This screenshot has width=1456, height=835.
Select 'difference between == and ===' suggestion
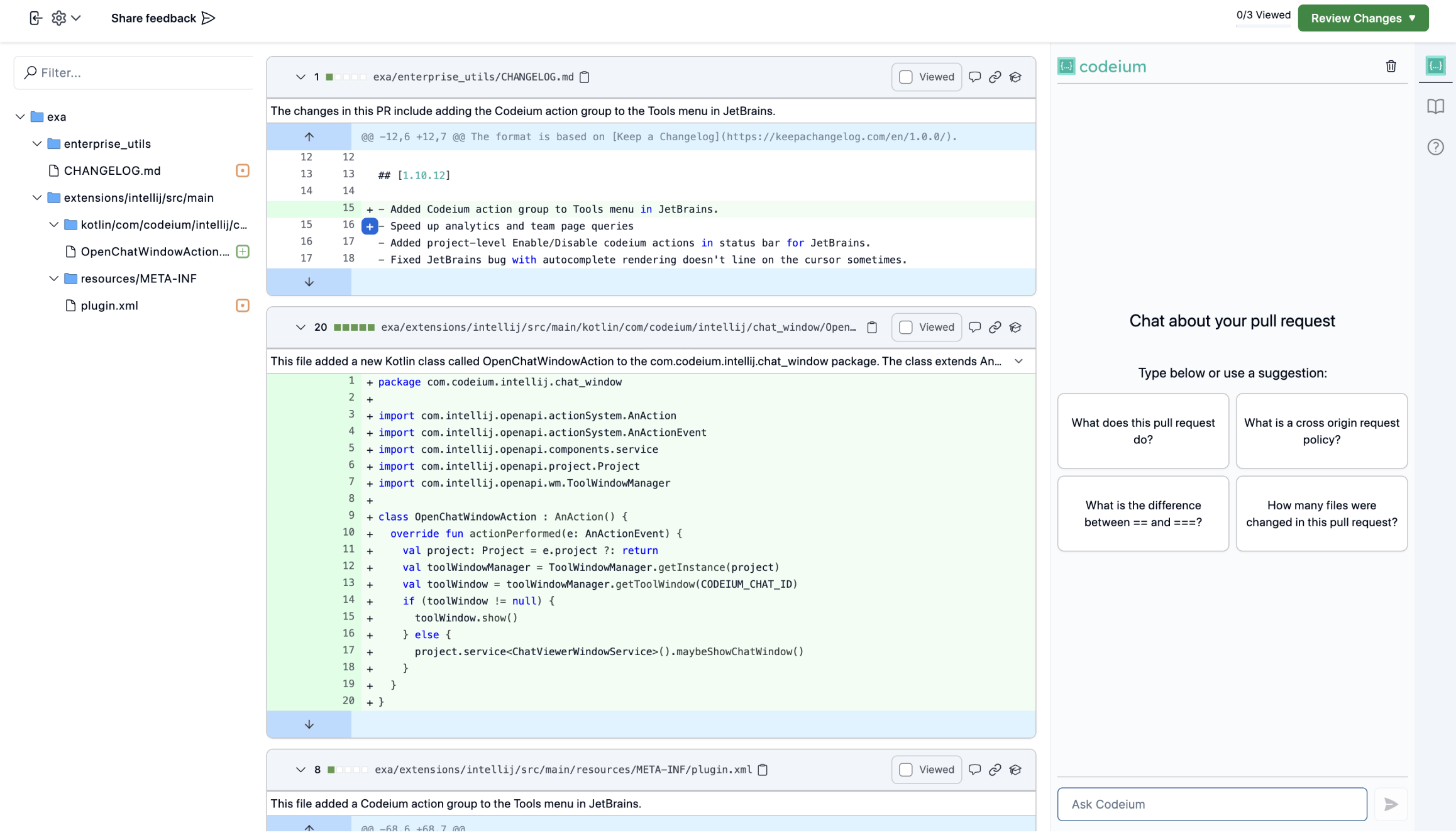pos(1144,514)
